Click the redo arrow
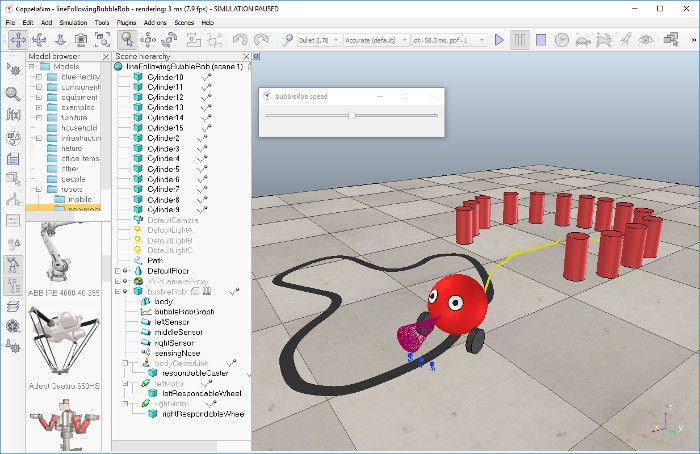Screen dimensions: 700x454 (261, 40)
